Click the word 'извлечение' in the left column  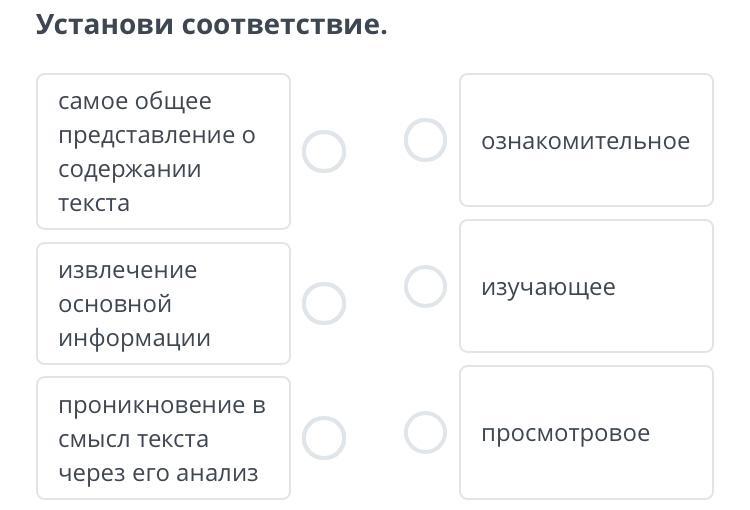coord(128,270)
